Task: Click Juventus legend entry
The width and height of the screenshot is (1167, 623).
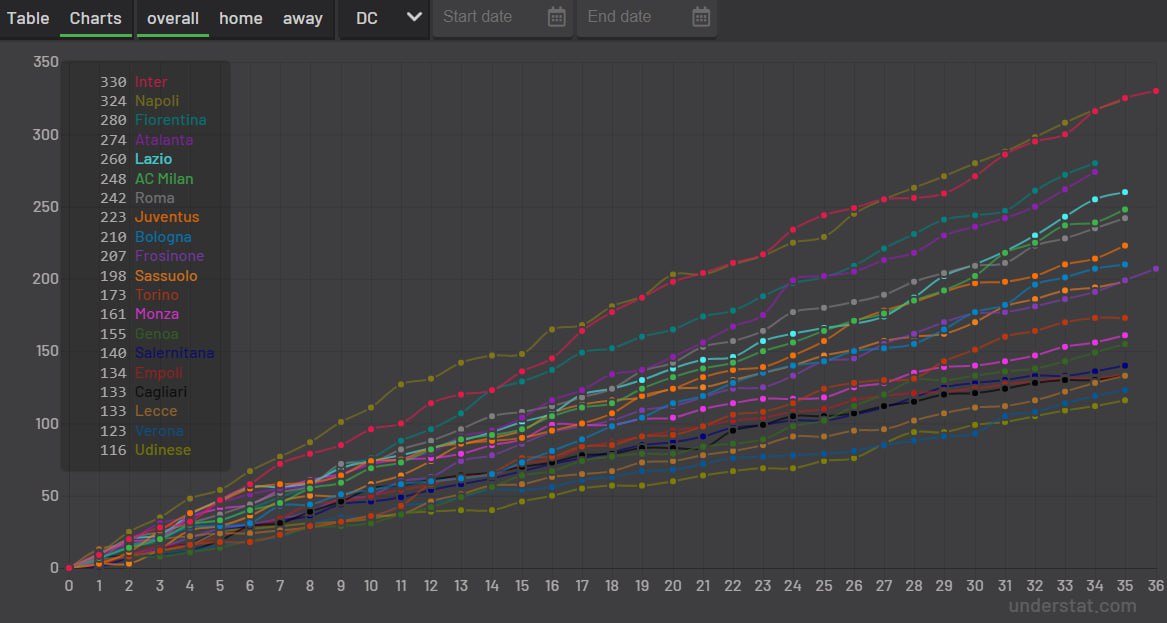Action: pos(167,217)
